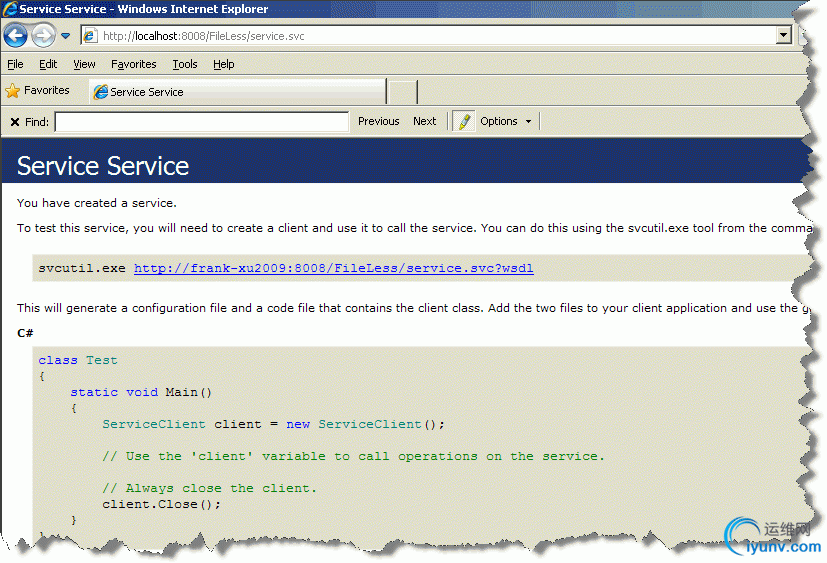Click Next in the Find bar

(x=425, y=121)
